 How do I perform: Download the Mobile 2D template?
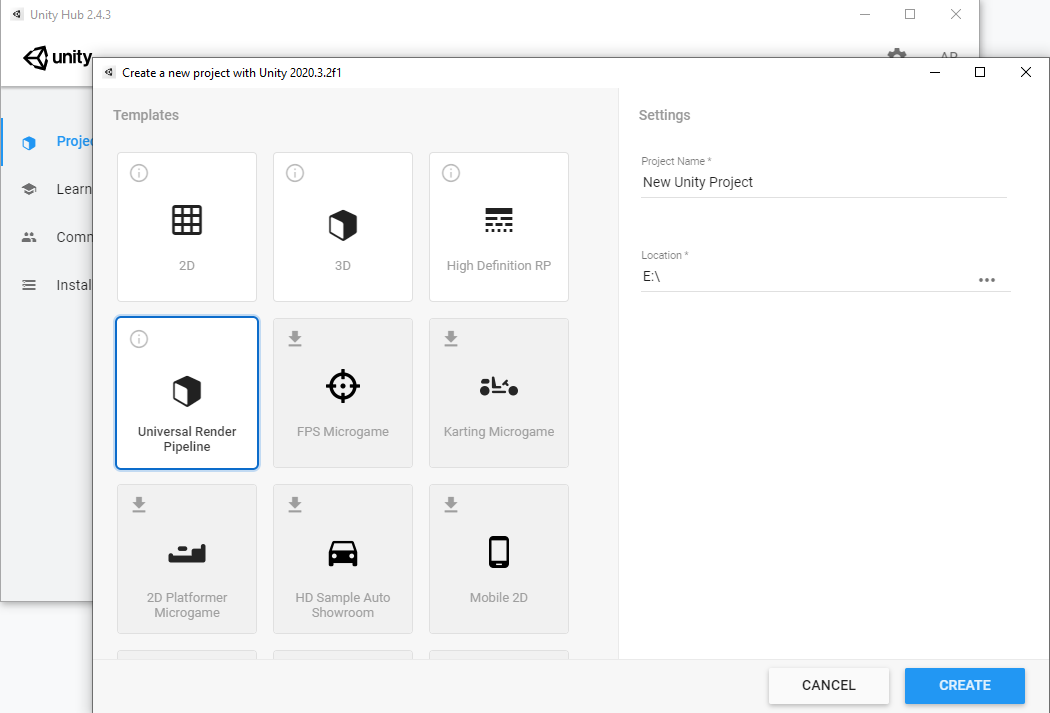point(451,505)
